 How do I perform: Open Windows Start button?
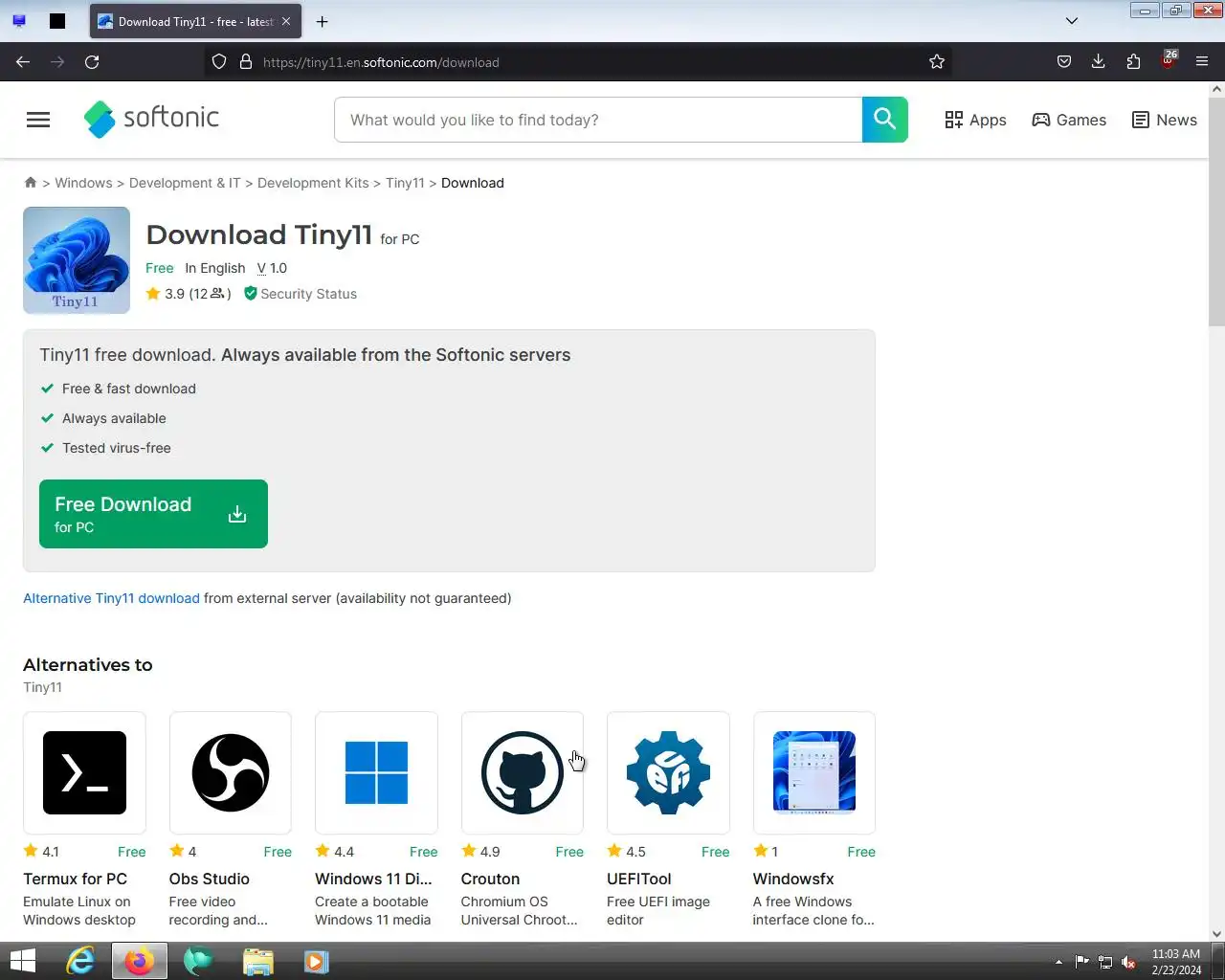pos(22,961)
